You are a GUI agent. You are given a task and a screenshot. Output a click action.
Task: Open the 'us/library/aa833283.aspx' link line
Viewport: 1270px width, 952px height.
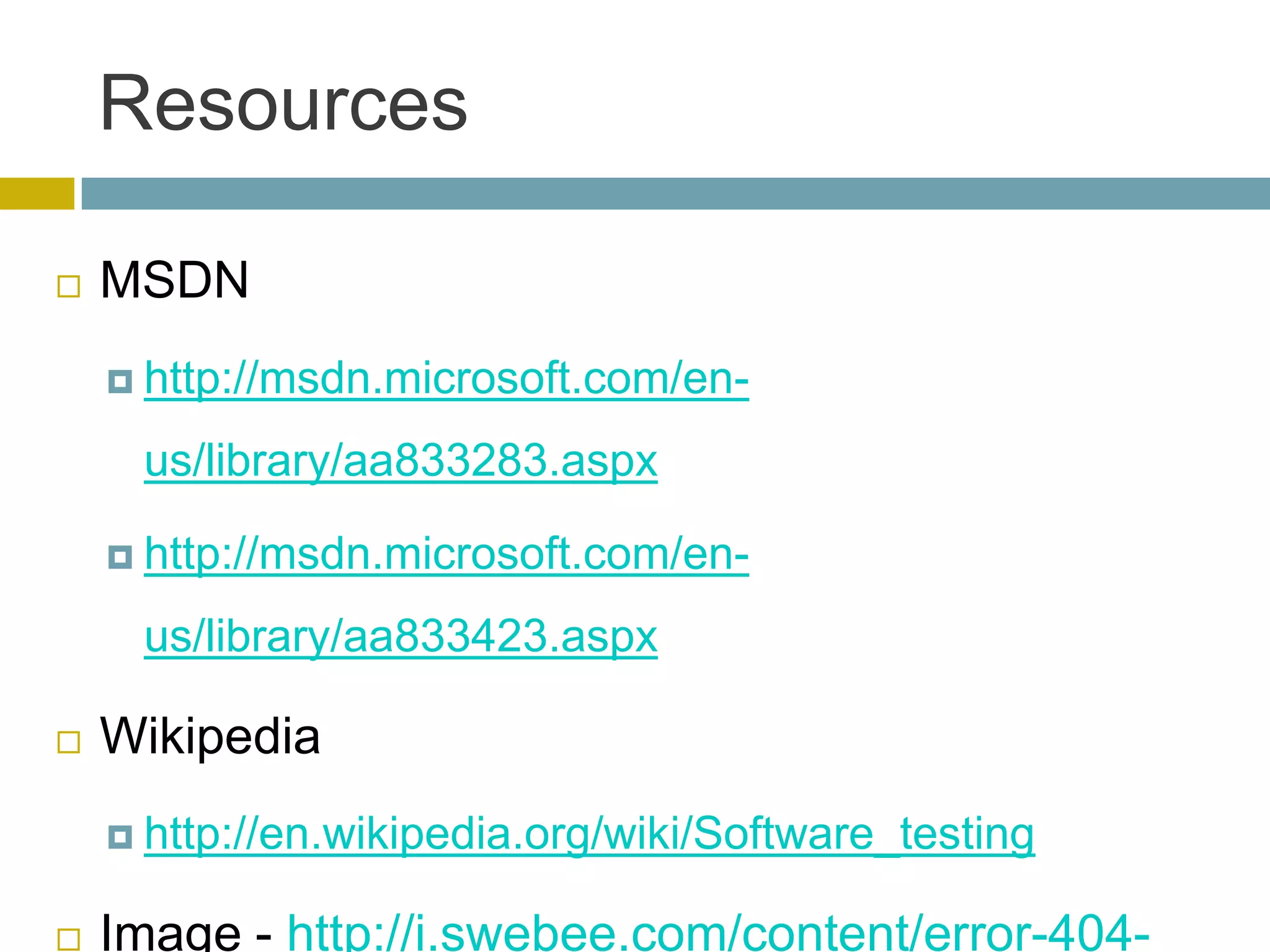[x=401, y=461]
